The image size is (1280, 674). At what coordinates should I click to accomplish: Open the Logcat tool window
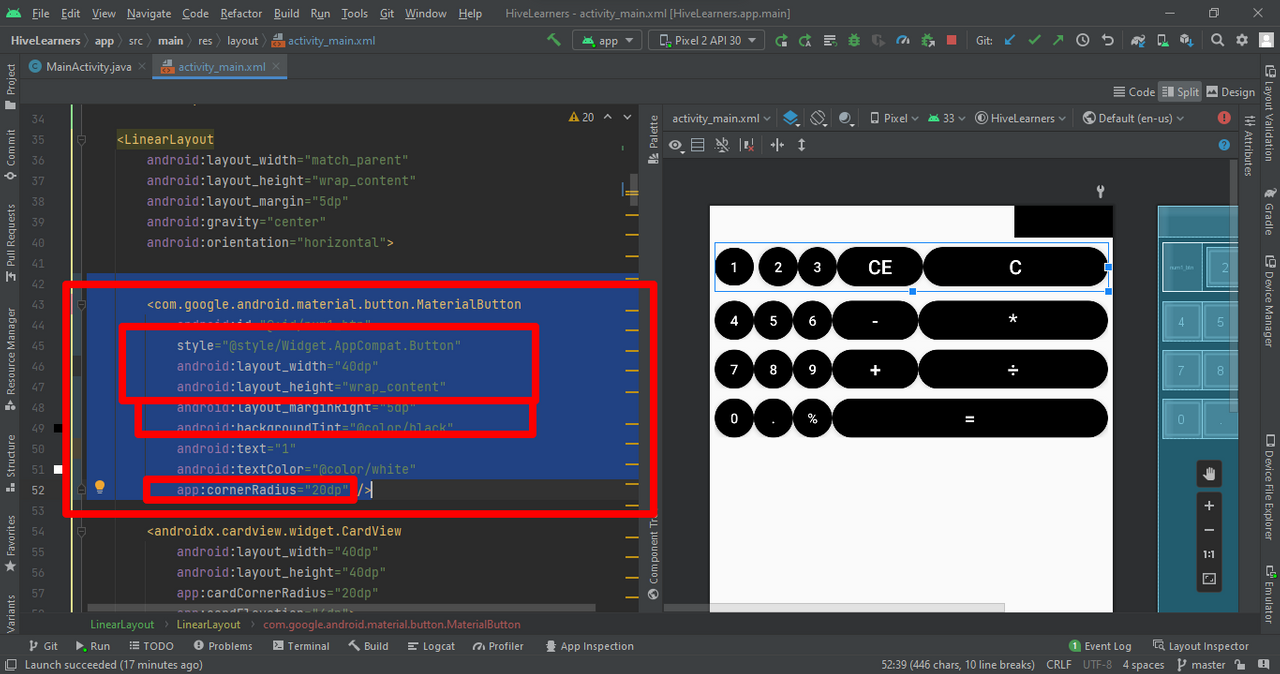430,646
